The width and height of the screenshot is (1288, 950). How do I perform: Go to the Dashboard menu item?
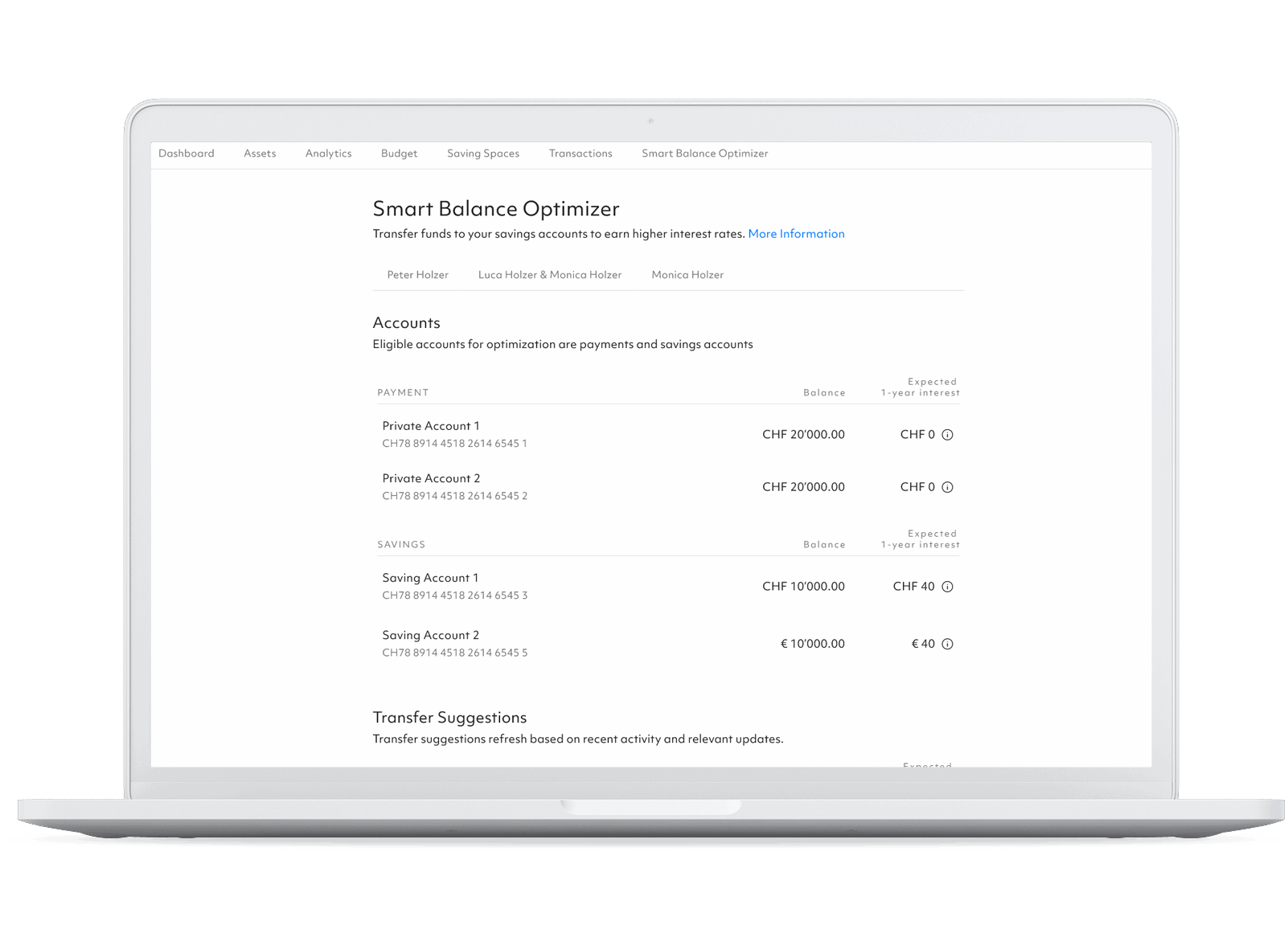point(187,154)
